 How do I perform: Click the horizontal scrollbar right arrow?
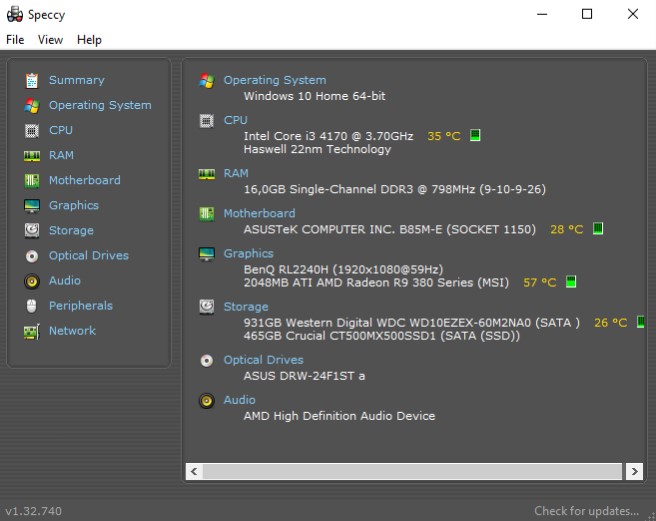click(x=635, y=472)
